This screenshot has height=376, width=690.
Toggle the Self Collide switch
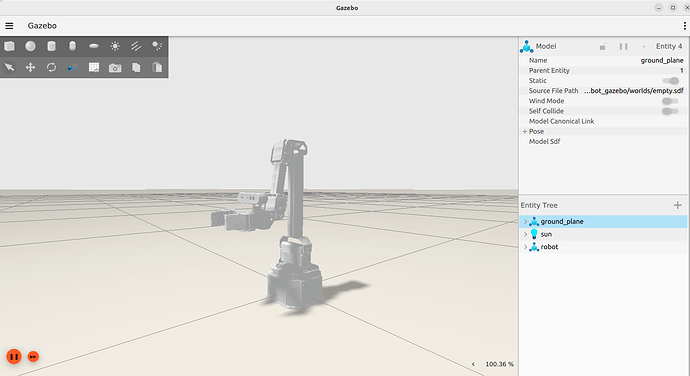point(671,111)
